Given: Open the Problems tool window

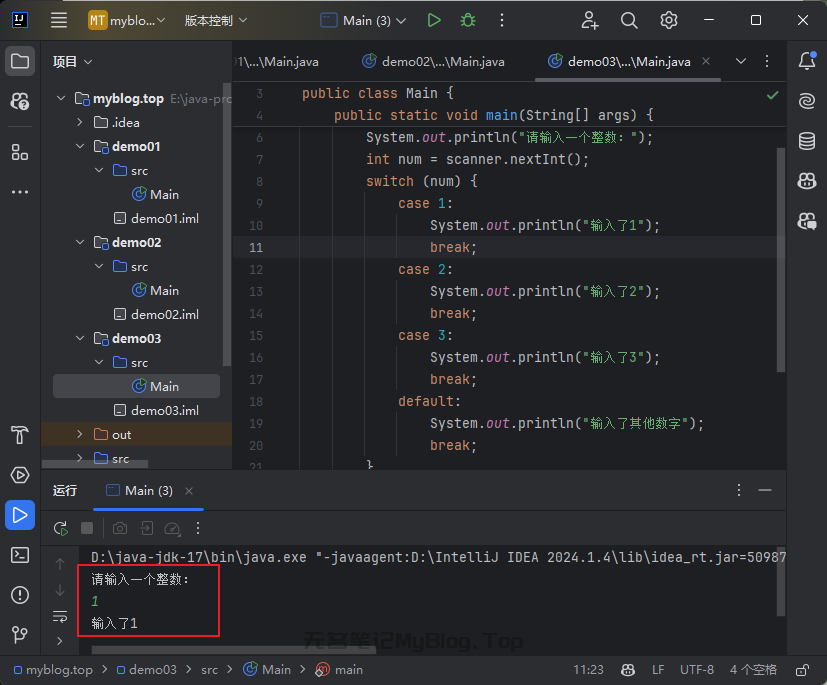Looking at the screenshot, I should (x=20, y=595).
